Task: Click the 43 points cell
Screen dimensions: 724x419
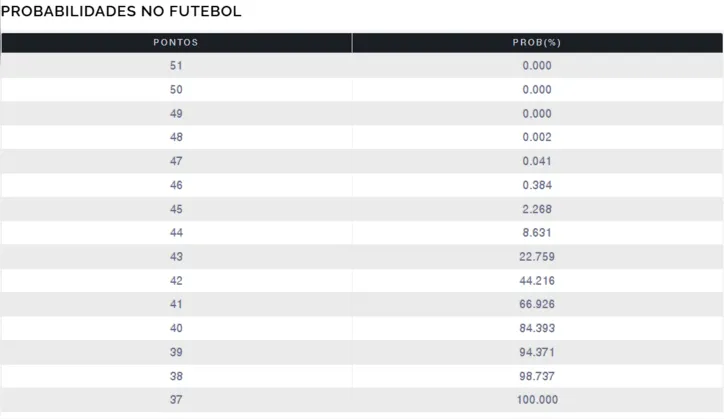Action: point(176,257)
